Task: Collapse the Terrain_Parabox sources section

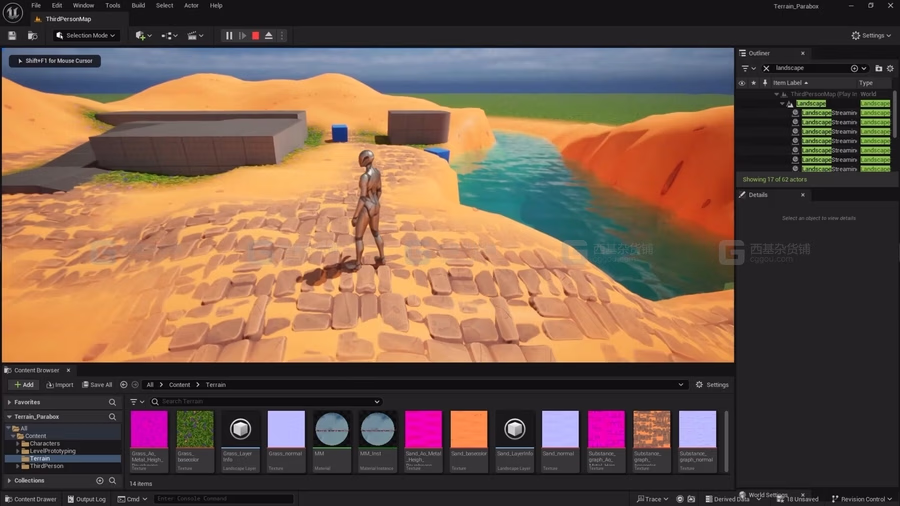Action: click(9, 417)
